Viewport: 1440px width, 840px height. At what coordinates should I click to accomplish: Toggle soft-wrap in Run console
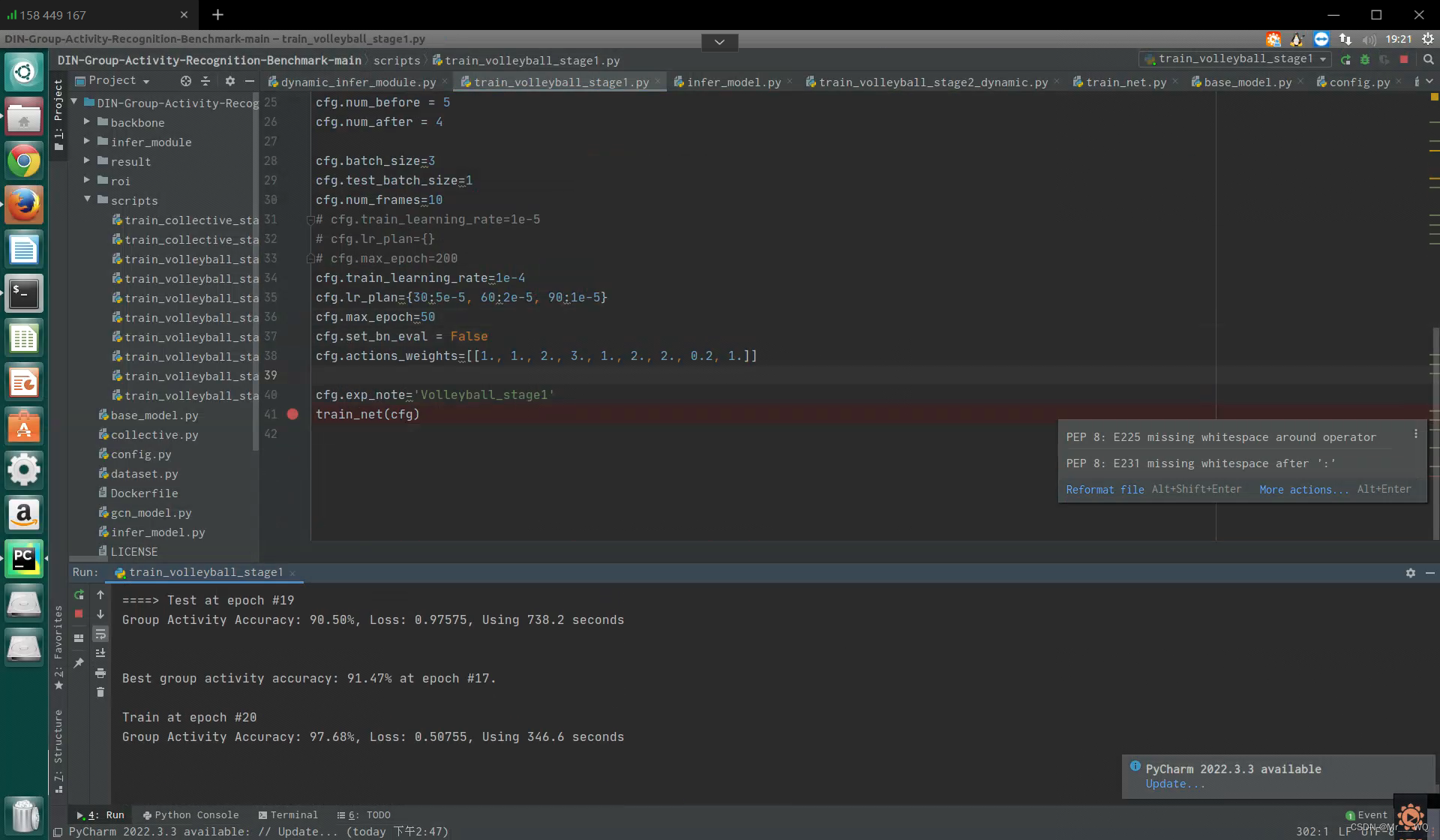(100, 634)
